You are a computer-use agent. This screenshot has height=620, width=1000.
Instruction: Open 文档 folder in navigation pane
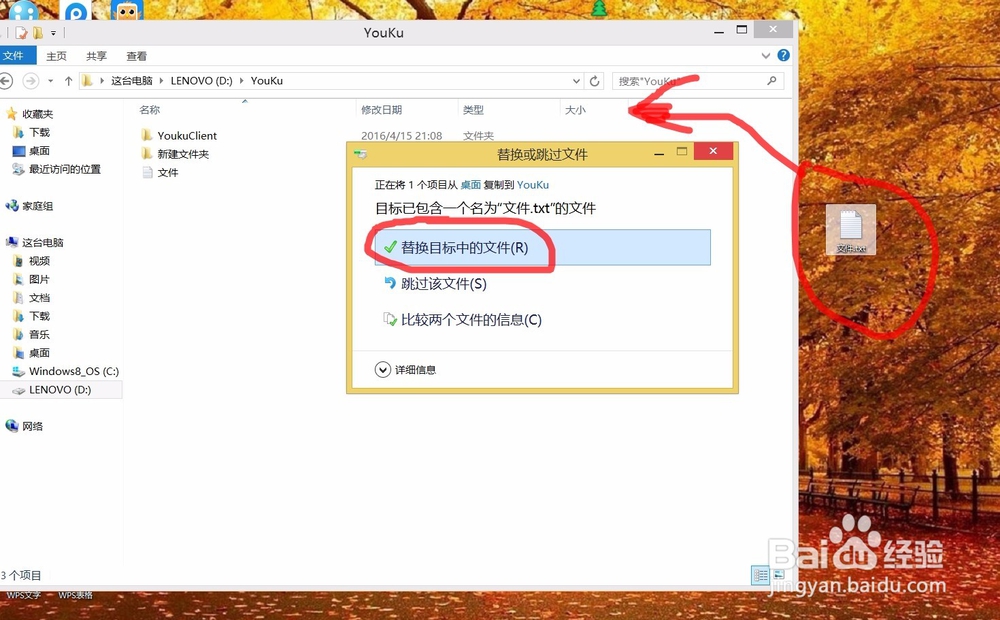(x=32, y=298)
